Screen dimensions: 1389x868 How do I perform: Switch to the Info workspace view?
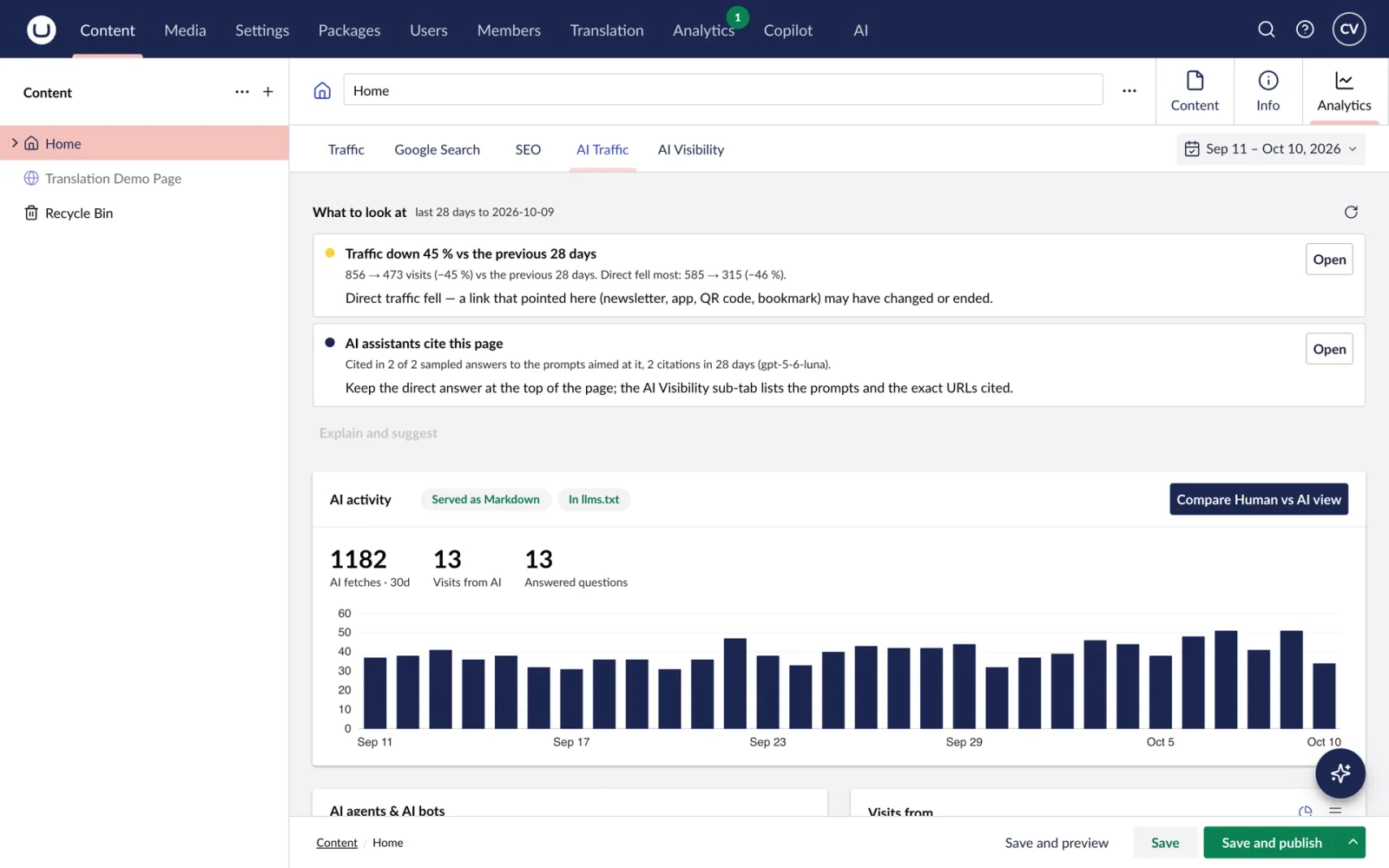(x=1267, y=91)
